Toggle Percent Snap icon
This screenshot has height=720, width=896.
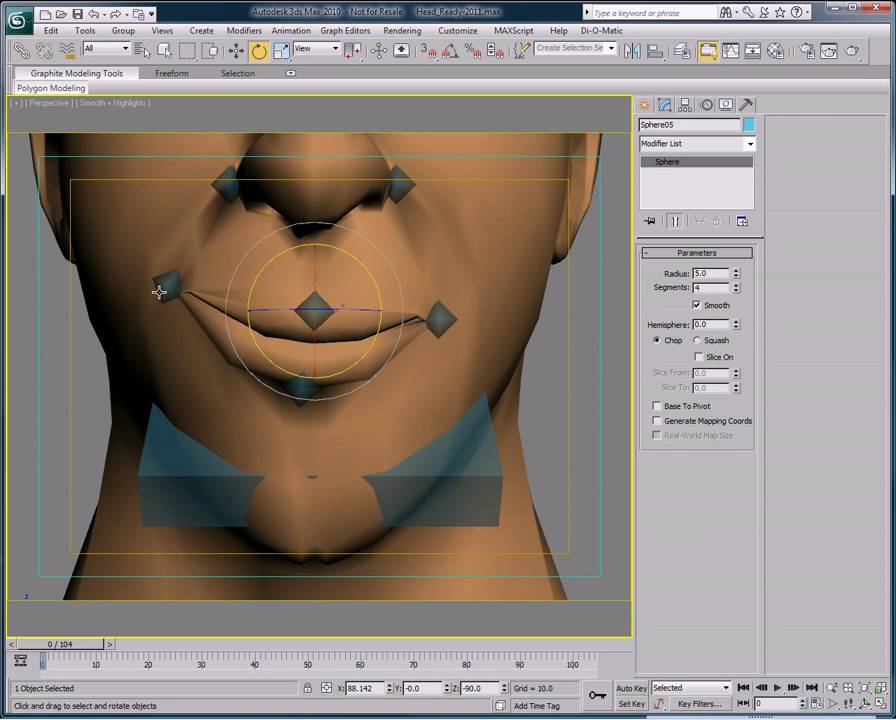click(x=473, y=51)
